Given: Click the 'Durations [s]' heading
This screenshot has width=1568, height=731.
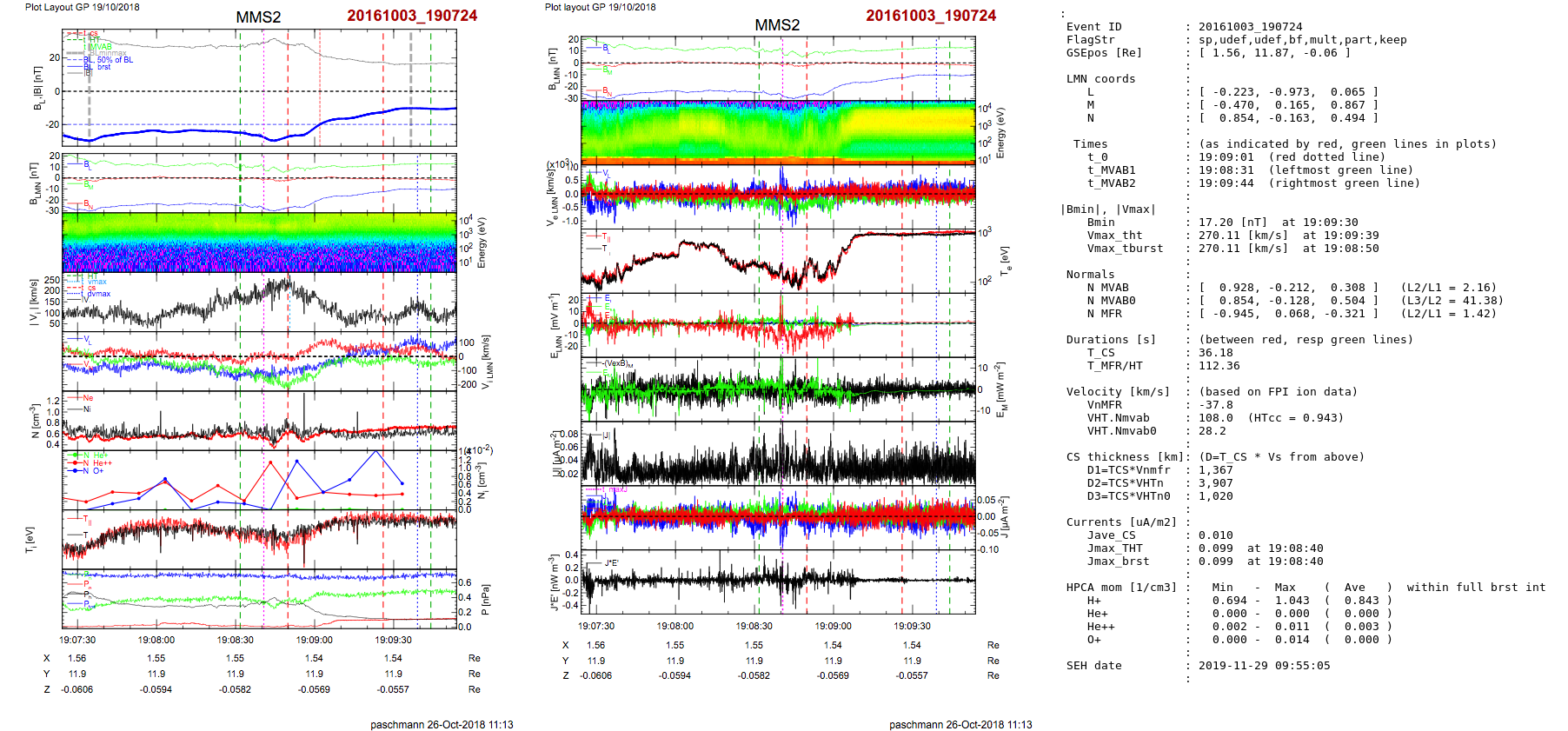Looking at the screenshot, I should click(x=1111, y=340).
